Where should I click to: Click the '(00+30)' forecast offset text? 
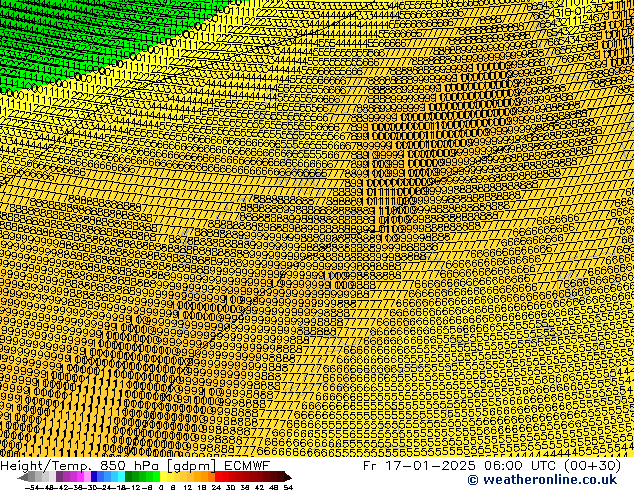(x=592, y=465)
